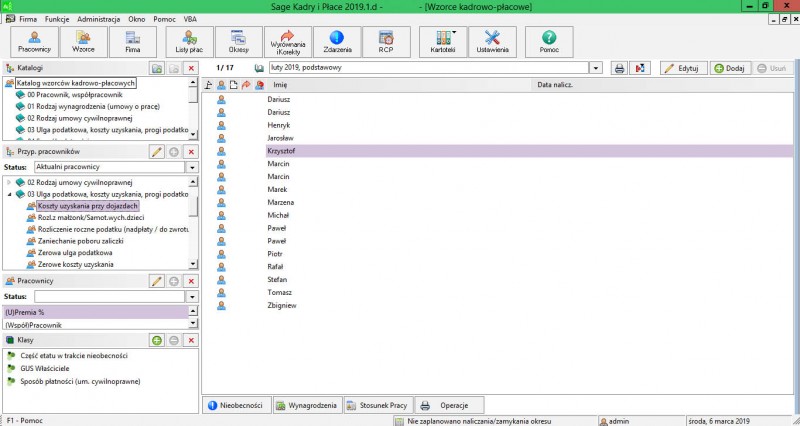Screen dimensions: 800x426
Task: Select '01 Rodzaj wynagrodzenia (umowy o pracę)' catalog
Action: 93,107
